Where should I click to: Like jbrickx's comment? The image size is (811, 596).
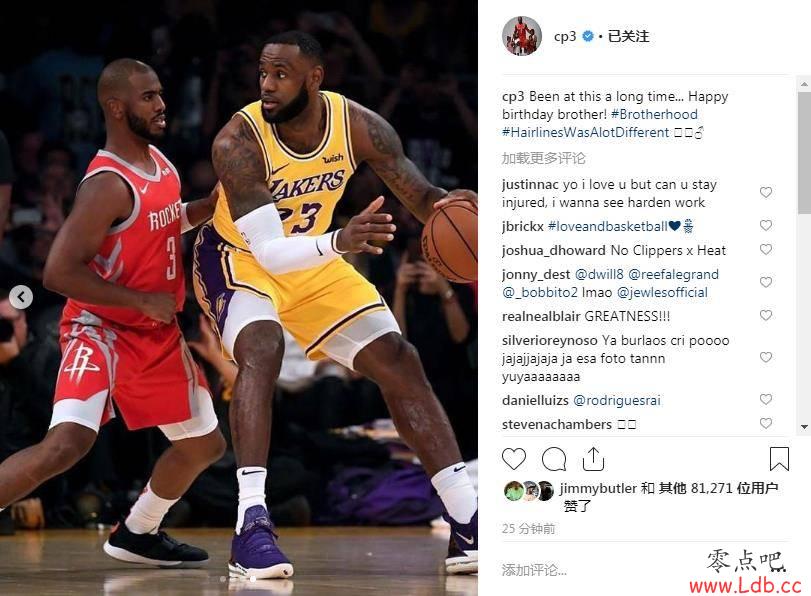pyautogui.click(x=766, y=225)
